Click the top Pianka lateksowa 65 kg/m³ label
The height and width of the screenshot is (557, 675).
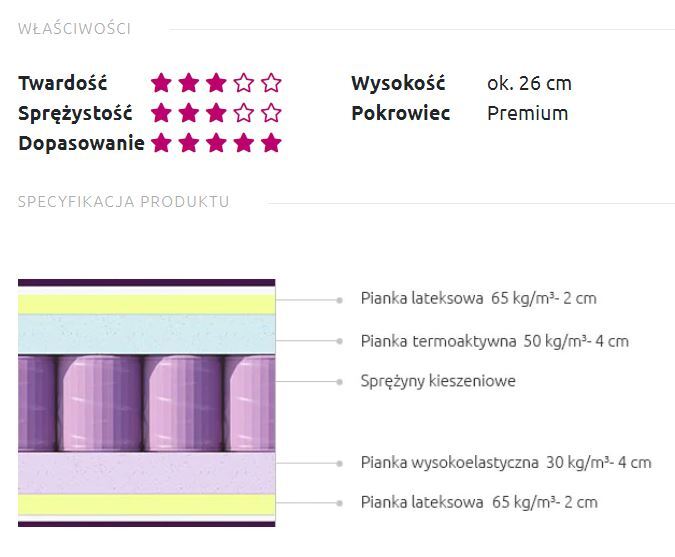[478, 298]
